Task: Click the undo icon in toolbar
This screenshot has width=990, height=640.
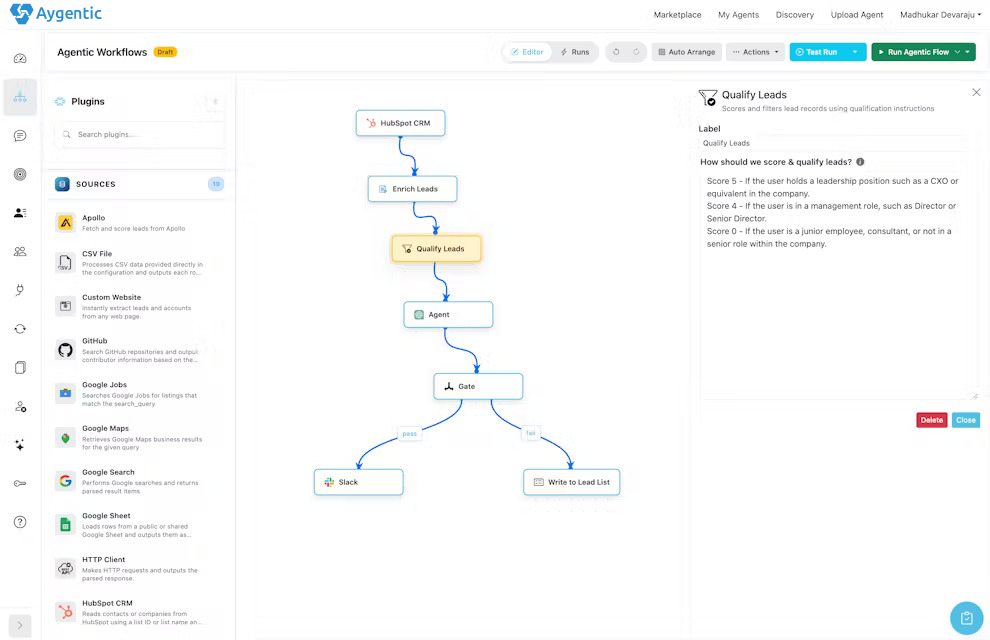Action: pyautogui.click(x=616, y=52)
